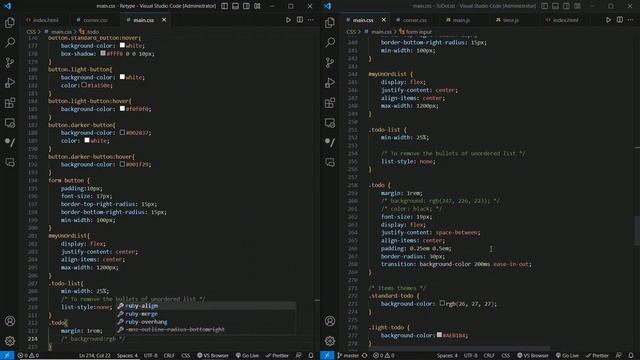This screenshot has height=360, width=640.
Task: Click Go Live in the left status bar
Action: [247, 356]
